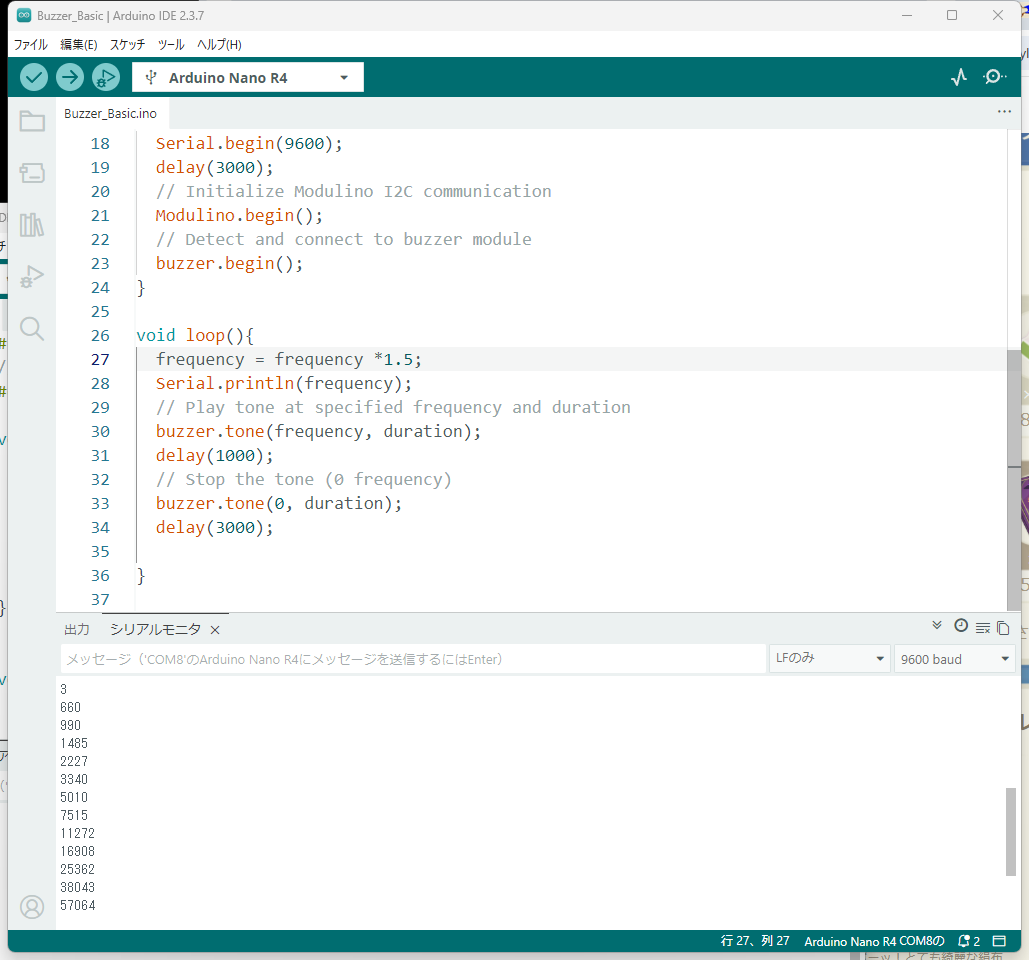Upload the sketch with the arrow button
This screenshot has width=1029, height=960.
(x=70, y=77)
